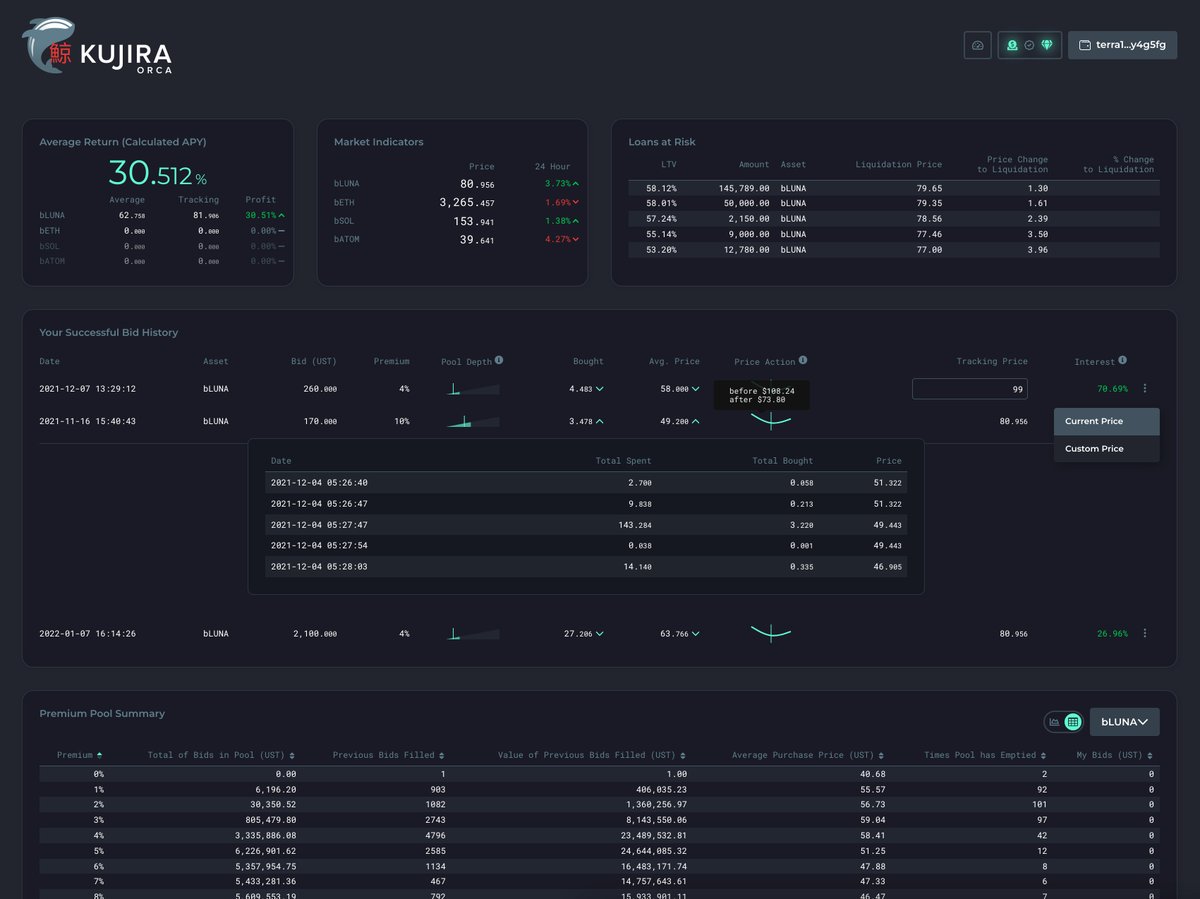1200x899 pixels.
Task: Collapse bought details chevron next to 3.478
Action: pyautogui.click(x=600, y=421)
